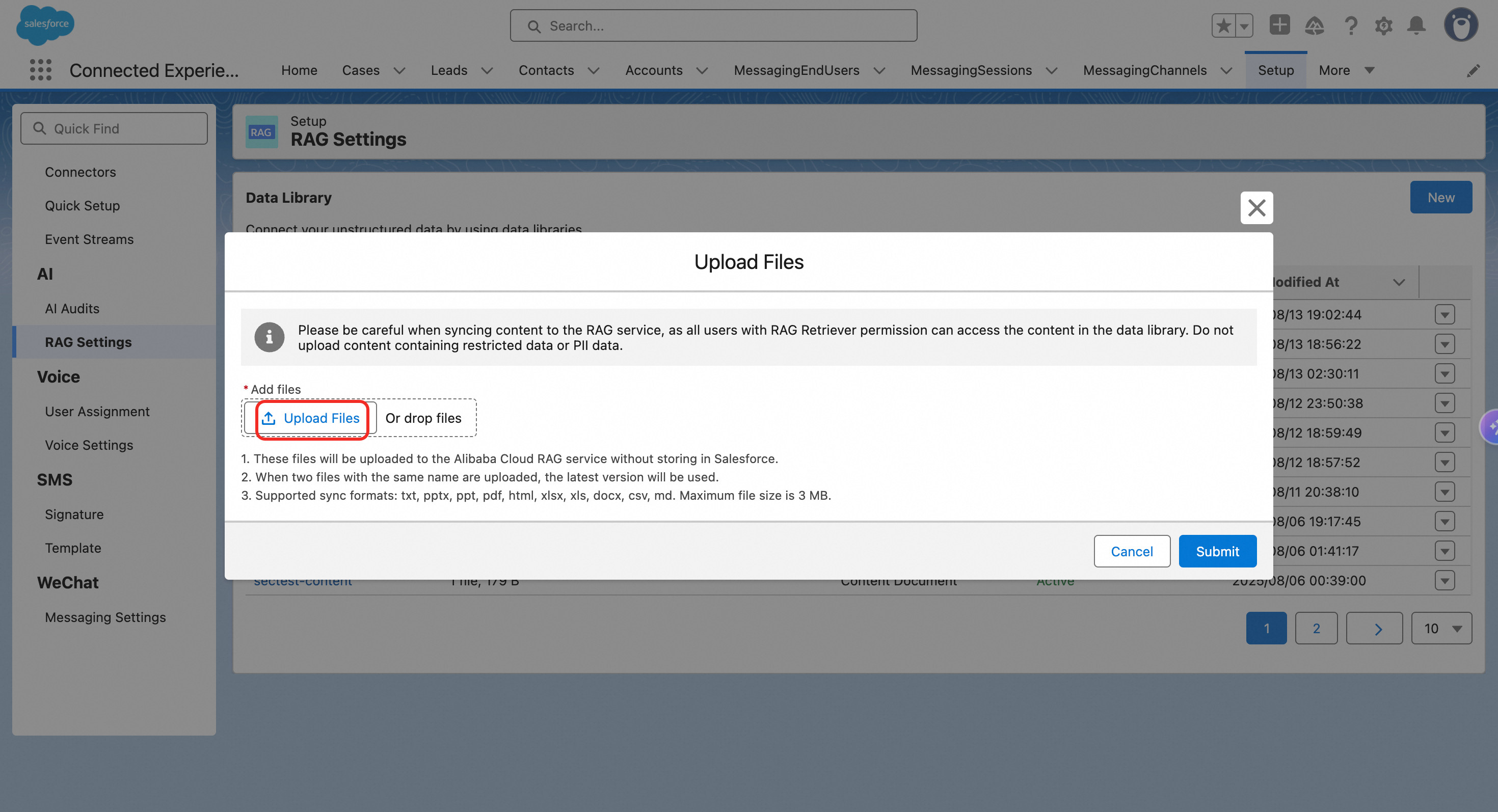The width and height of the screenshot is (1498, 812).
Task: Select the Setup tab
Action: pos(1276,70)
